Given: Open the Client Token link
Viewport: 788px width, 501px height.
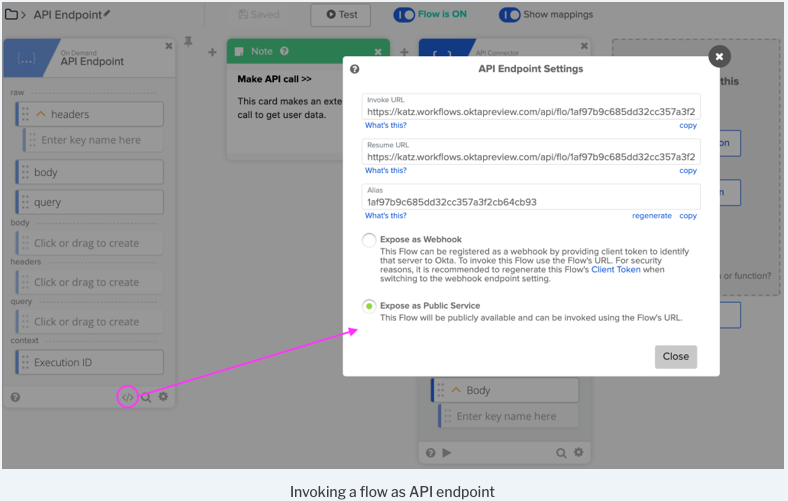Looking at the screenshot, I should 618,270.
